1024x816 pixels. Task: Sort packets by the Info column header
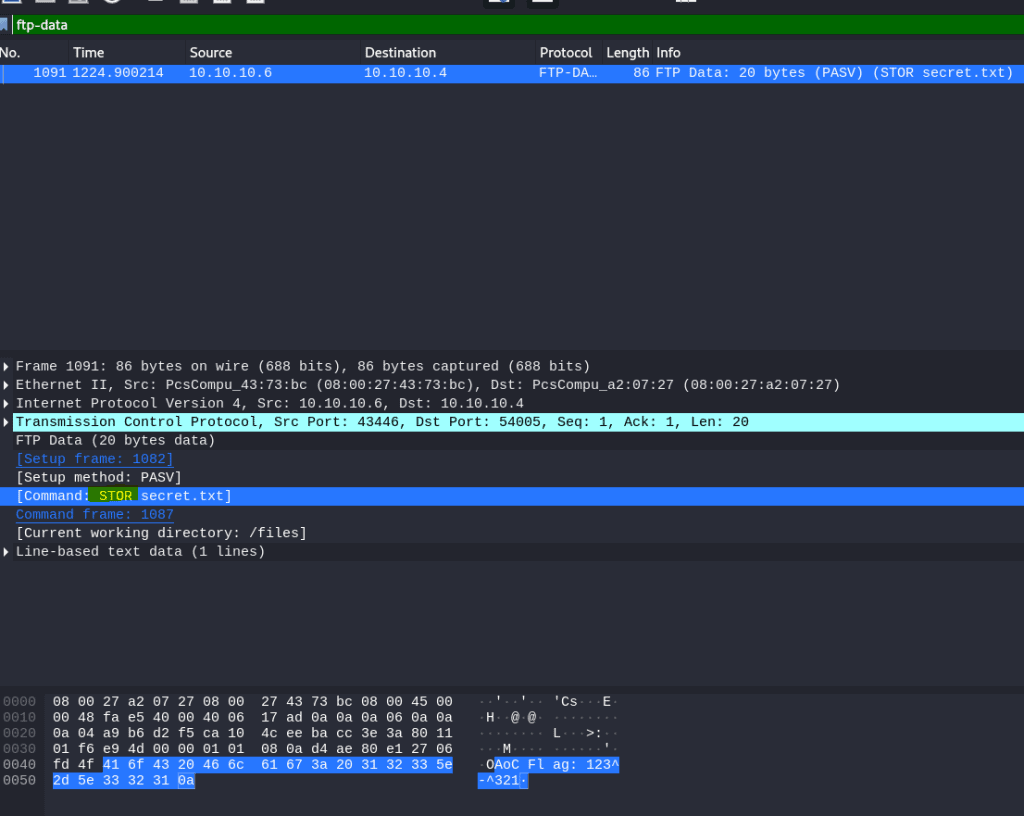pos(839,53)
